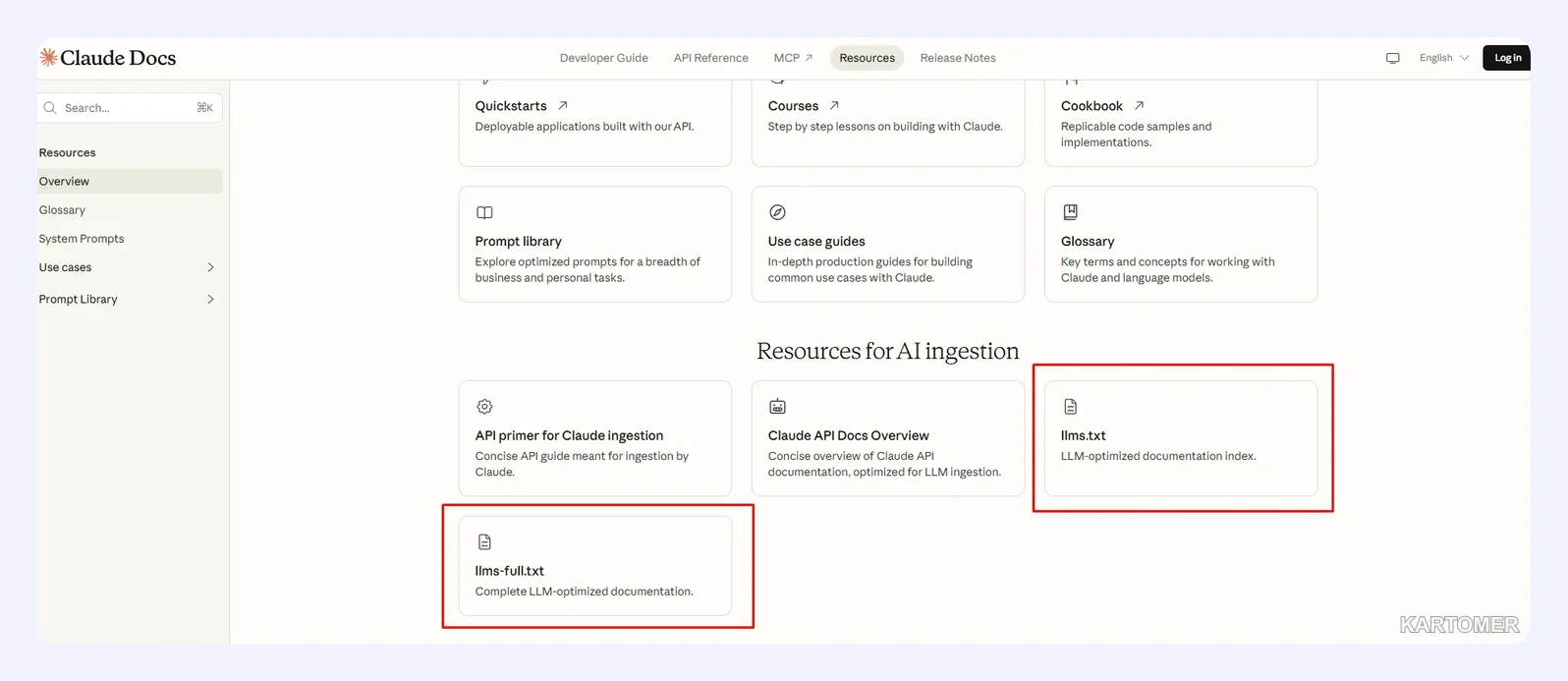Viewport: 1568px width, 681px height.
Task: Open the llms-full.txt card title
Action: pyautogui.click(x=510, y=571)
